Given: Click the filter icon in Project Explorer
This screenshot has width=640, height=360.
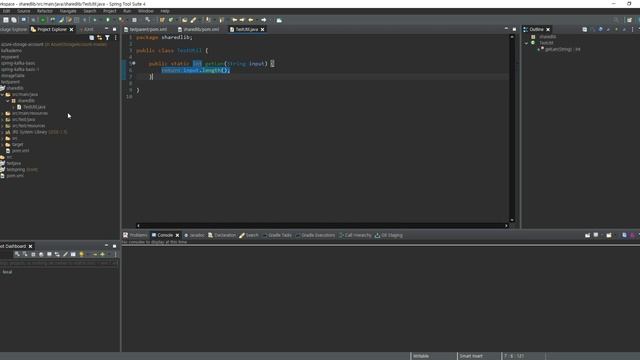Looking at the screenshot, I should [x=107, y=38].
